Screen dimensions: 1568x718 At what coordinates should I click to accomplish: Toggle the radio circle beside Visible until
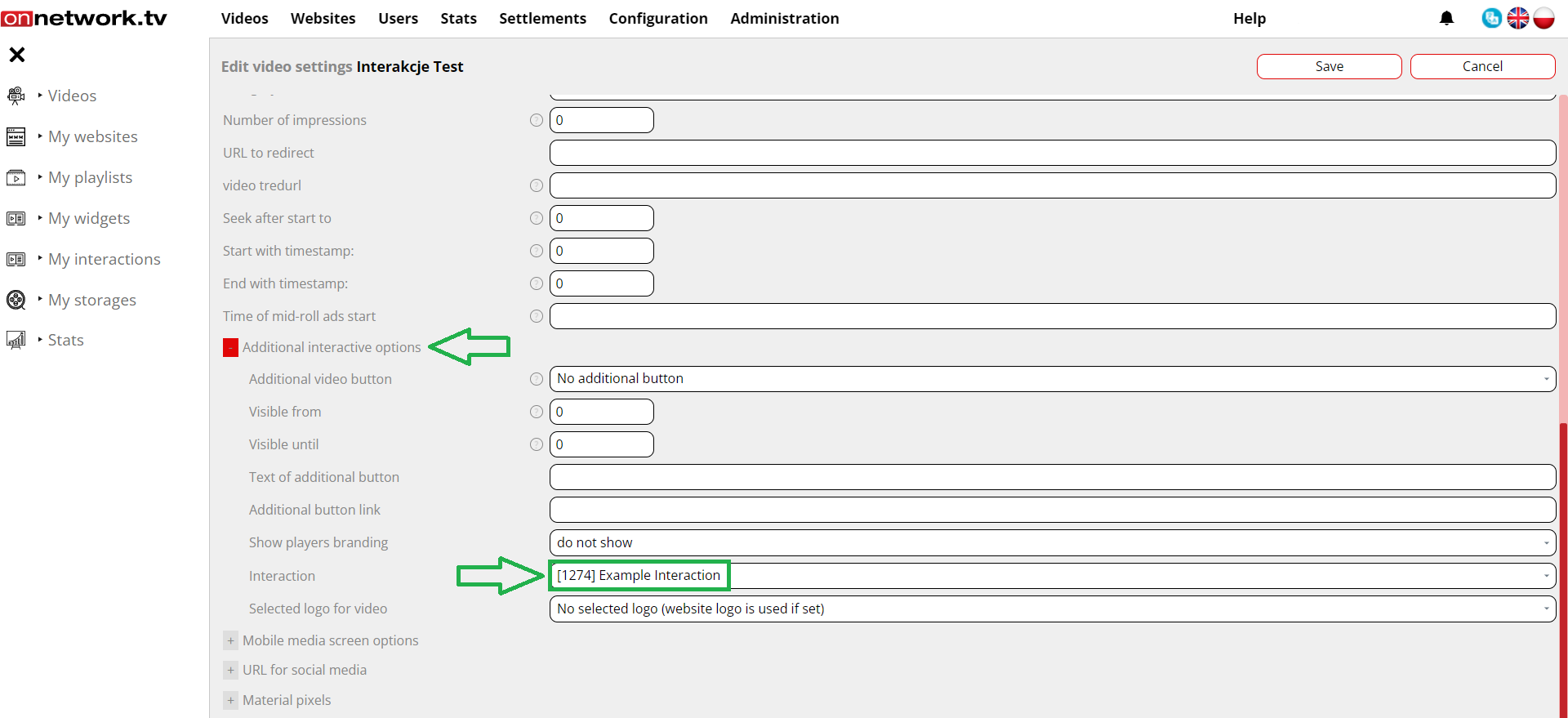coord(537,444)
